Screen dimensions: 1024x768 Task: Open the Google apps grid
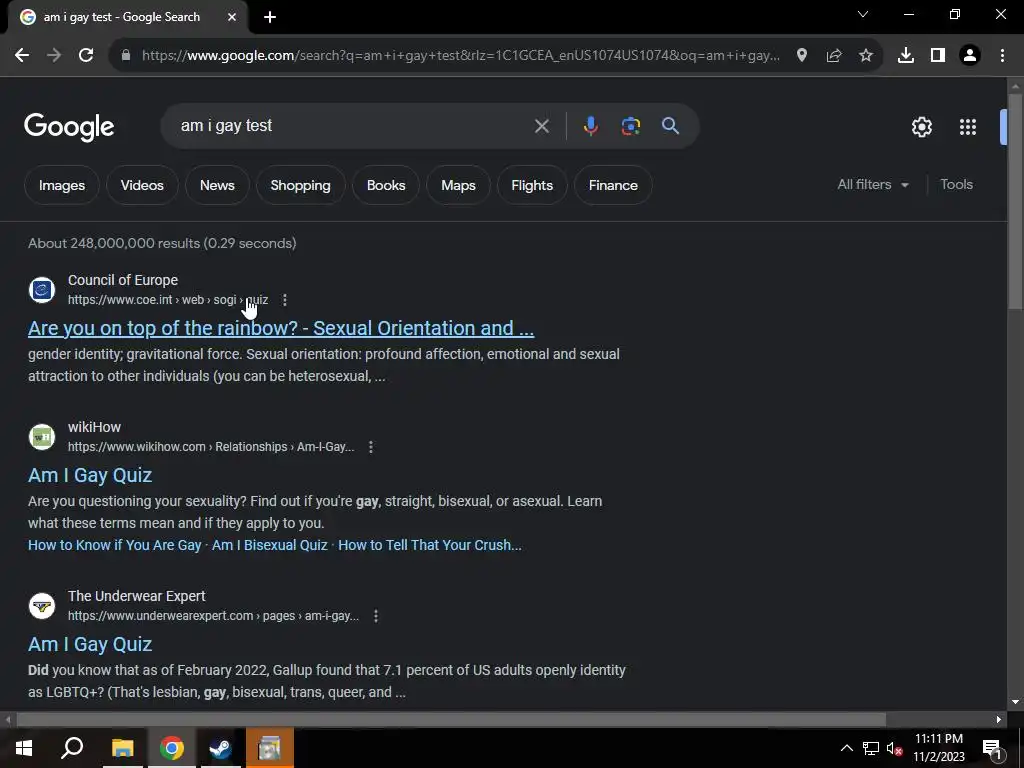[967, 127]
